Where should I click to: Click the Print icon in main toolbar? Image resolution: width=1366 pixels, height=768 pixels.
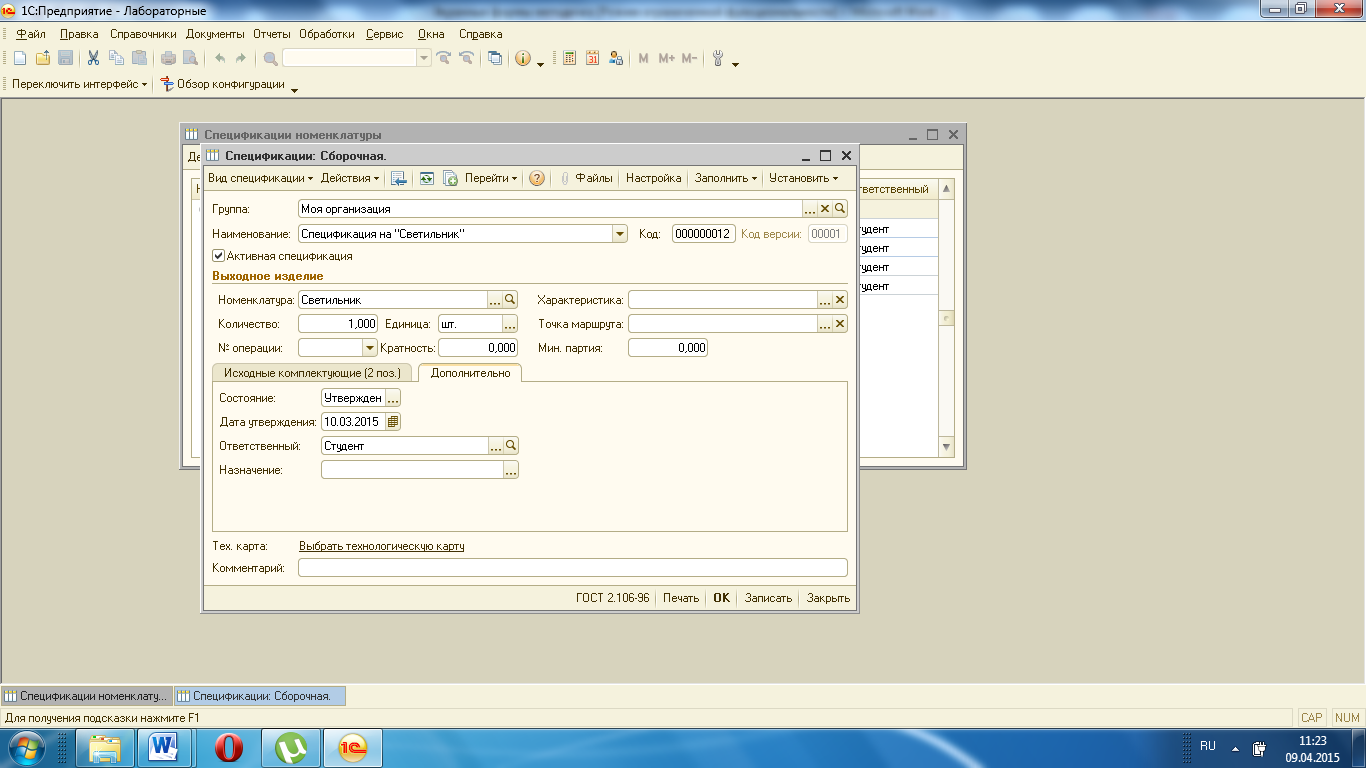pos(168,58)
